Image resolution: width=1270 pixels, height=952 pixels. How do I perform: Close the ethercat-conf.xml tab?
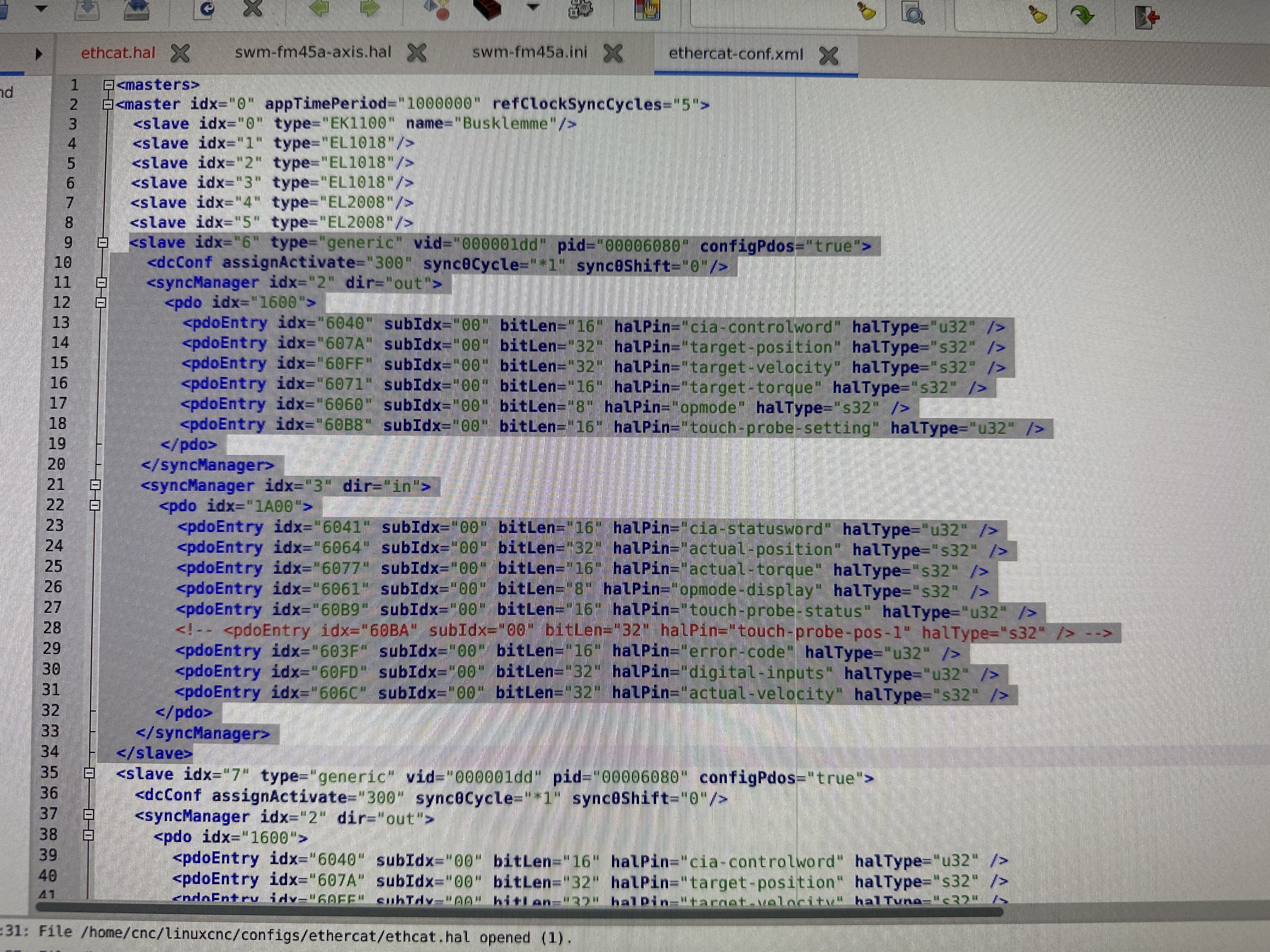click(x=828, y=56)
